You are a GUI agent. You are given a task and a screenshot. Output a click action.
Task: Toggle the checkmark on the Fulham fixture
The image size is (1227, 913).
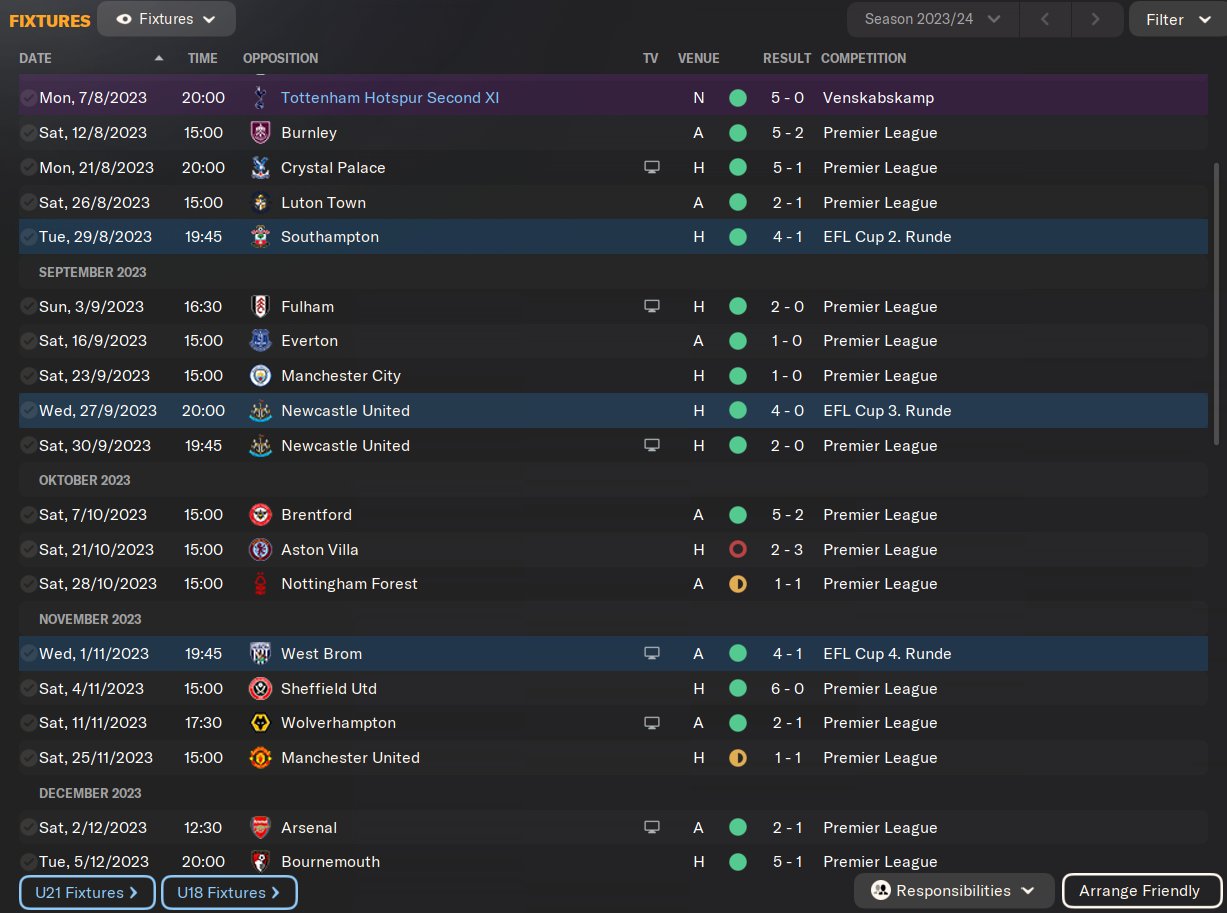(28, 307)
